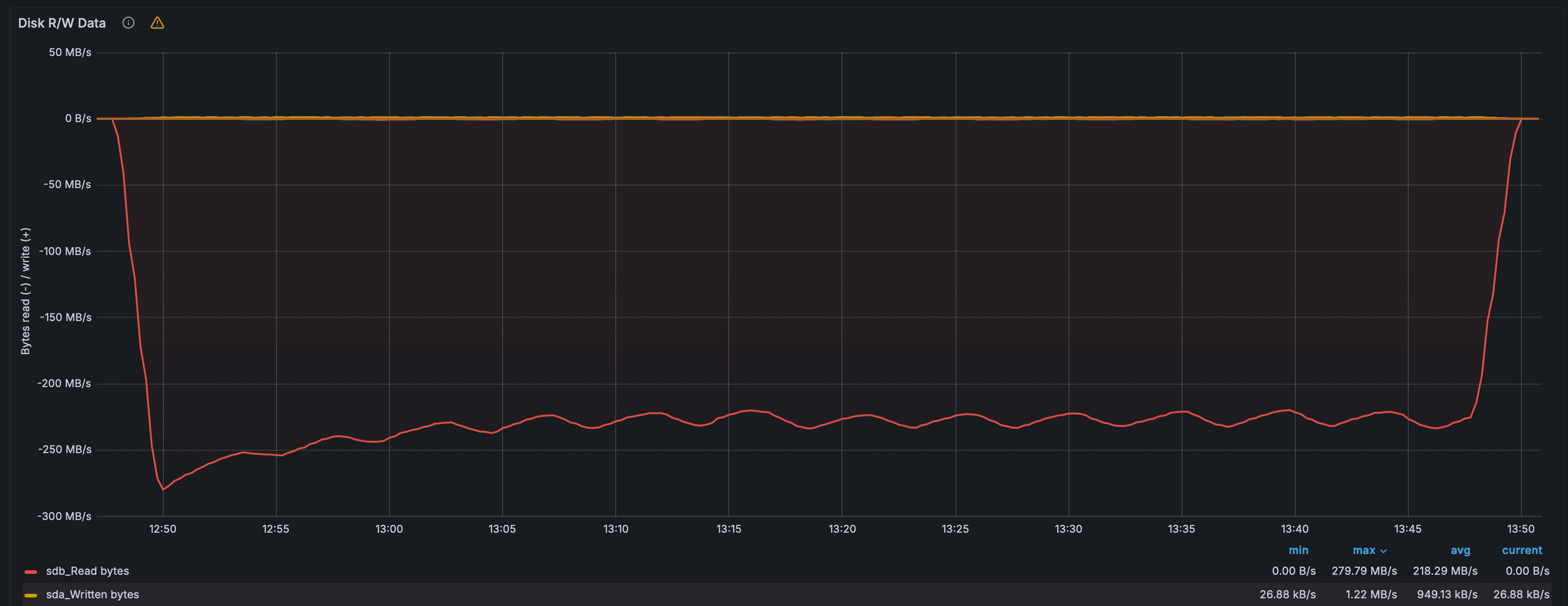Sort the legend by avg column

(1460, 550)
